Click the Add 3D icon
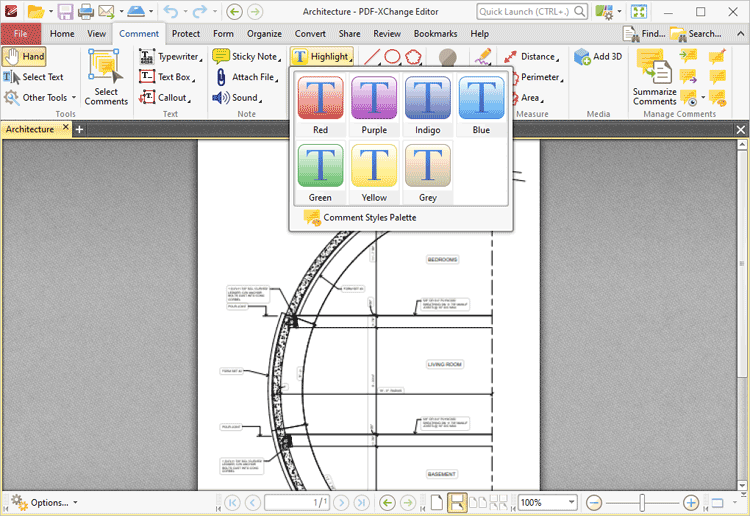This screenshot has width=750, height=516. (x=598, y=57)
